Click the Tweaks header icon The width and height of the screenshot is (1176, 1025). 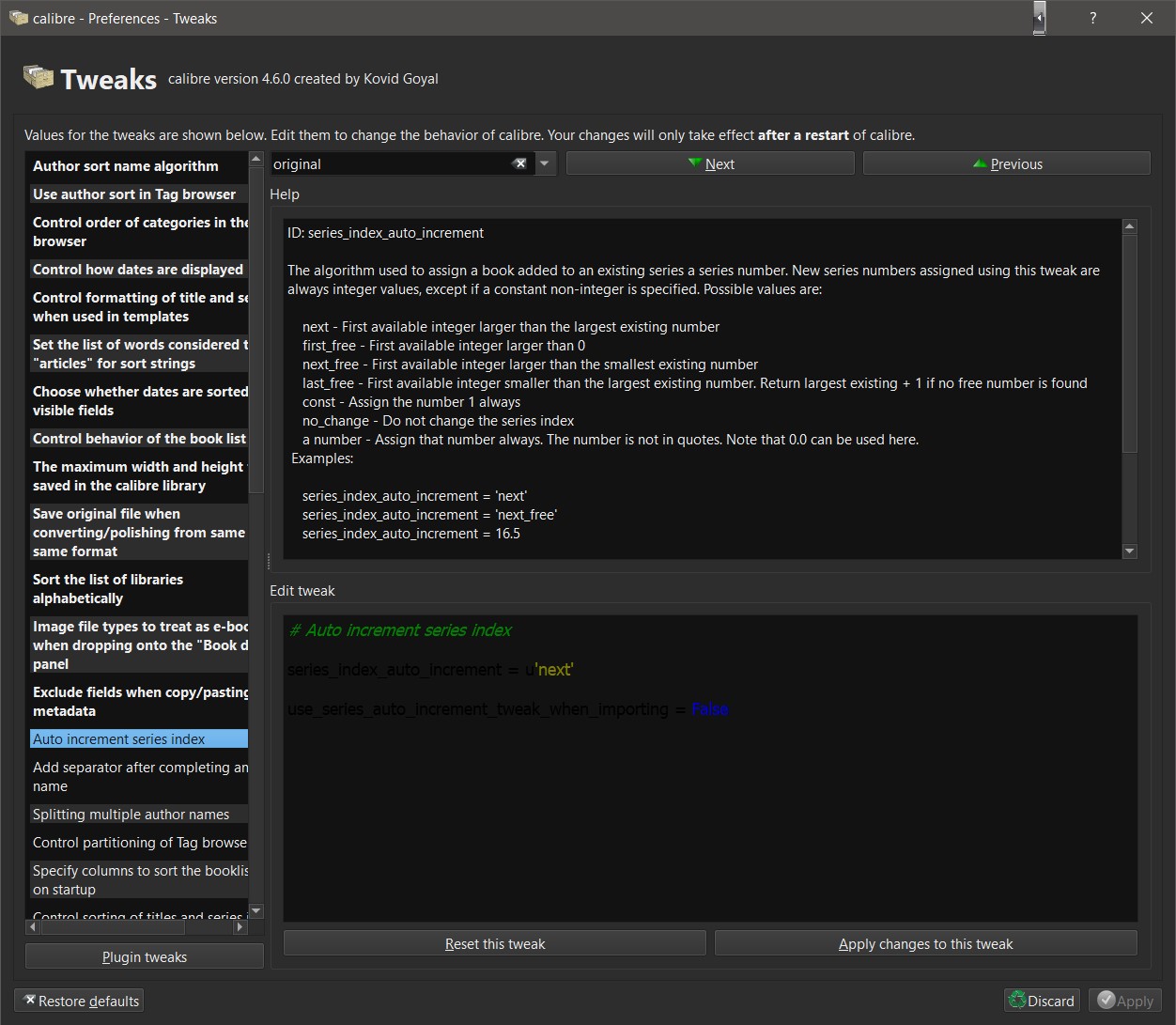[x=39, y=77]
